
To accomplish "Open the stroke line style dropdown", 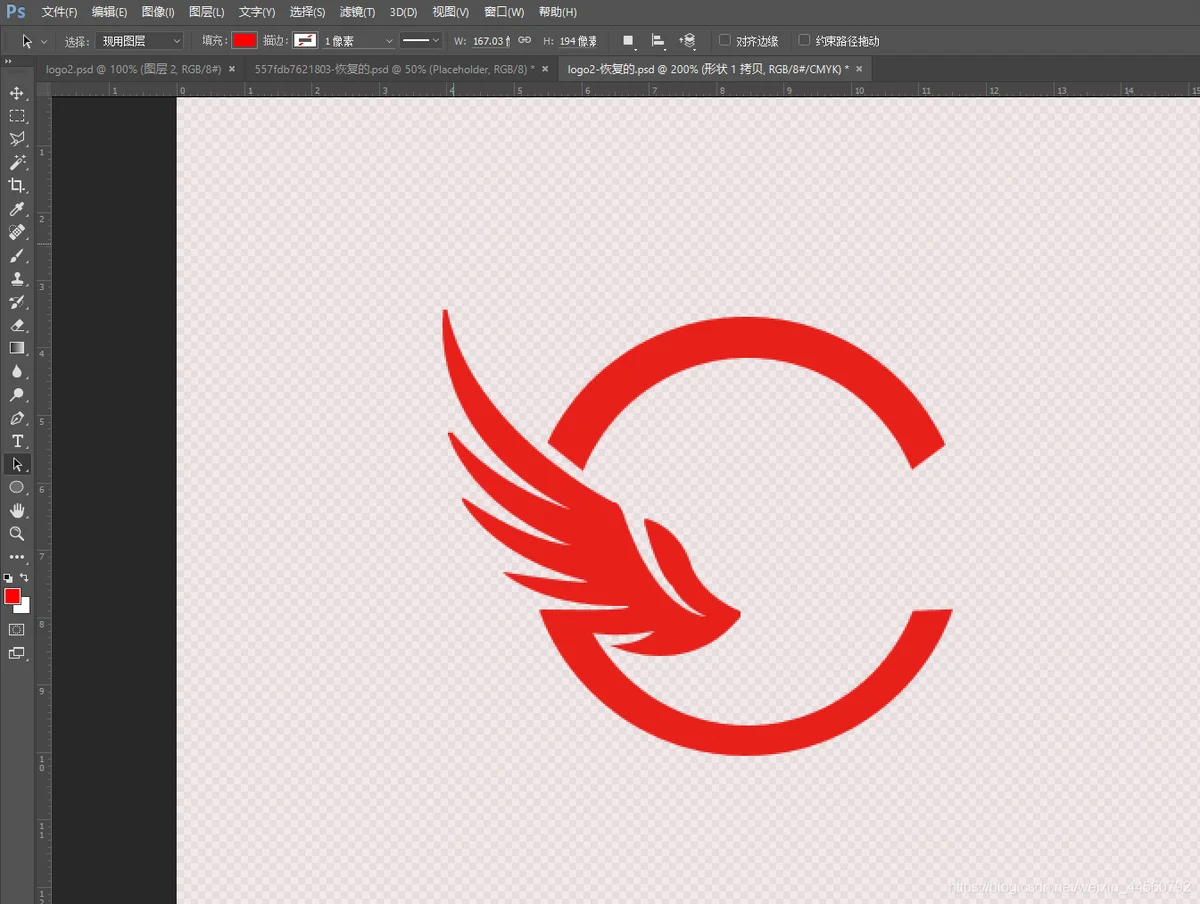I will click(x=420, y=41).
